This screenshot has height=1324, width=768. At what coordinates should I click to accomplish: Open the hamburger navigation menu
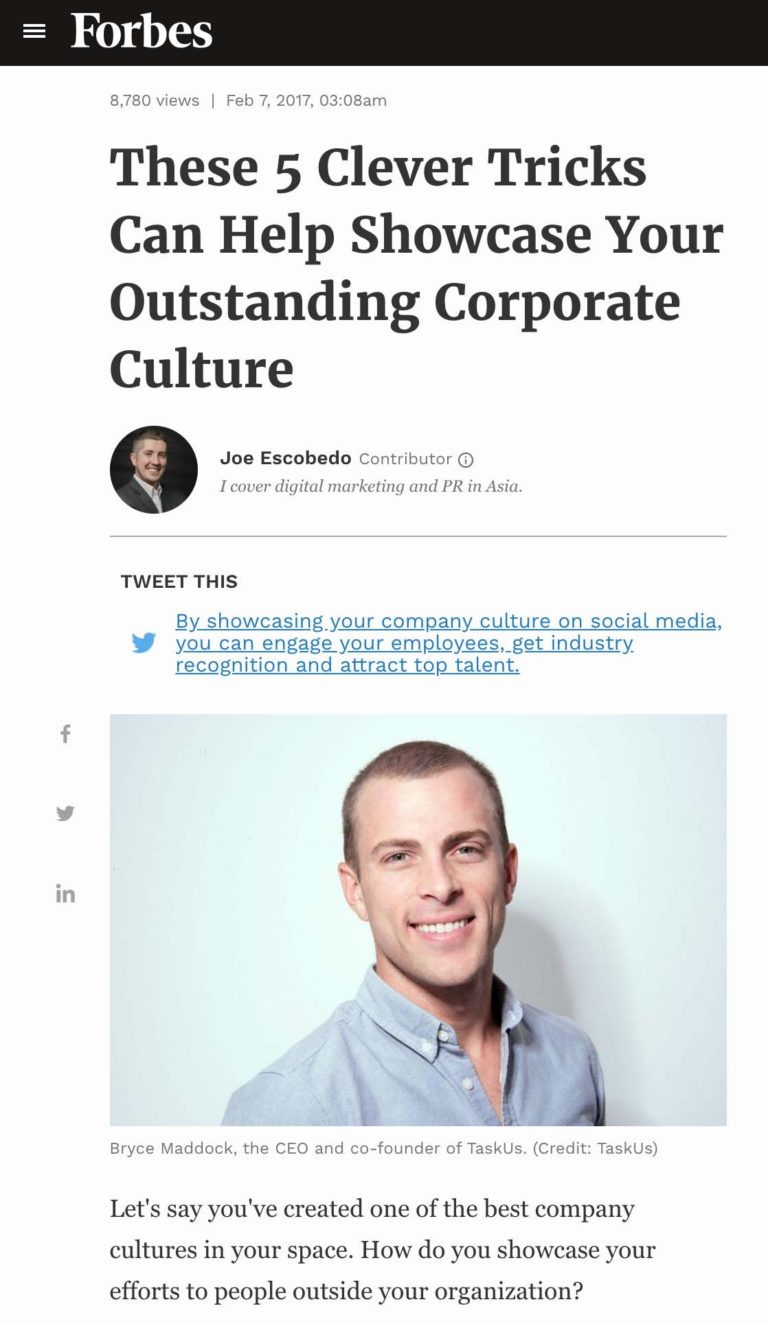(34, 31)
